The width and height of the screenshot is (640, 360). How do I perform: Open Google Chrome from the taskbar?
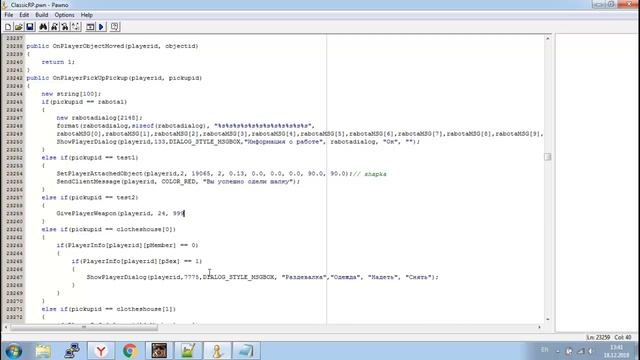tap(130, 351)
